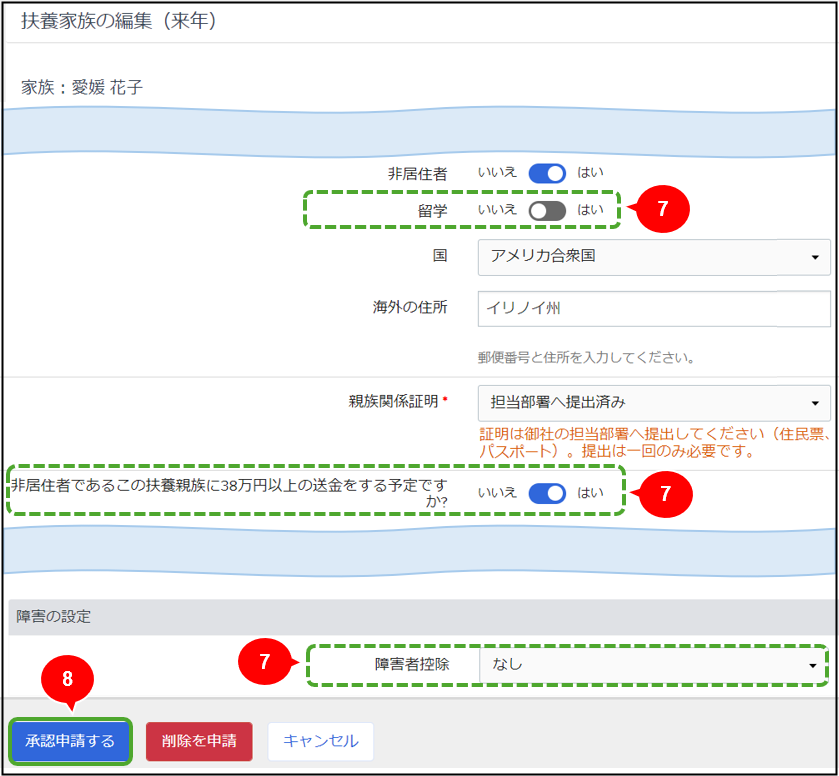
Task: Click the 障害の設定 section header
Action: (x=423, y=617)
